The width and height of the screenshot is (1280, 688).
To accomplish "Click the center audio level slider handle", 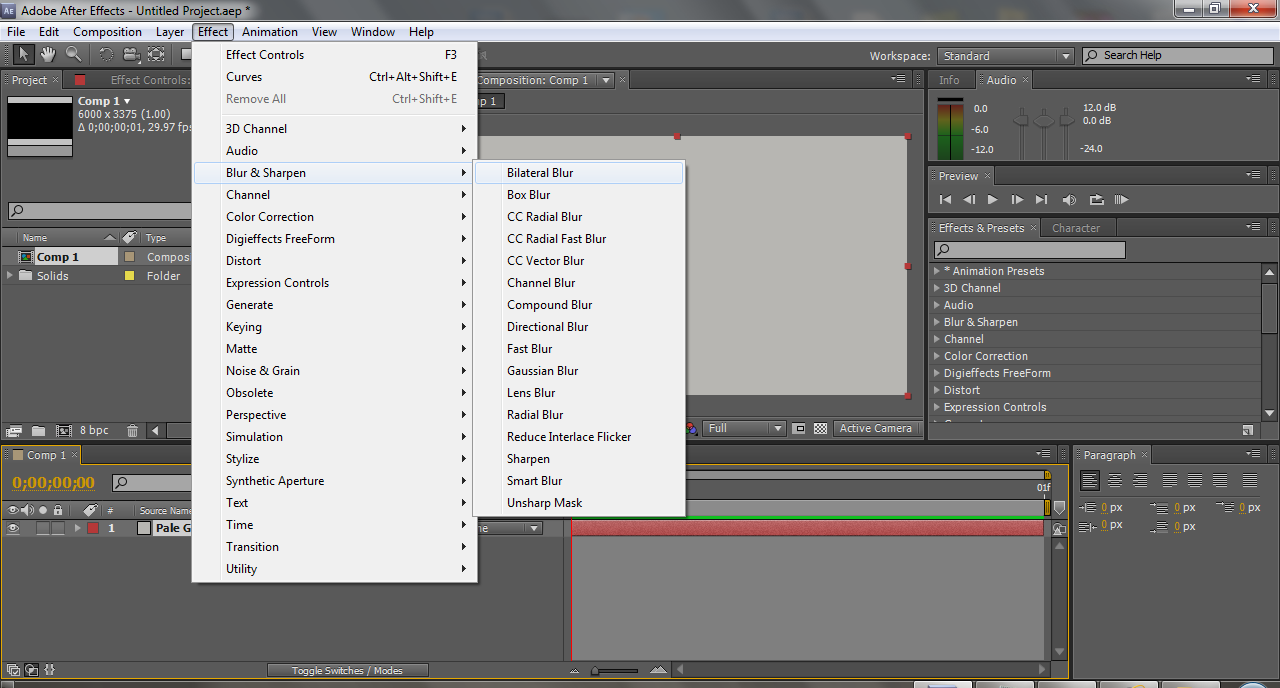I will click(1044, 120).
